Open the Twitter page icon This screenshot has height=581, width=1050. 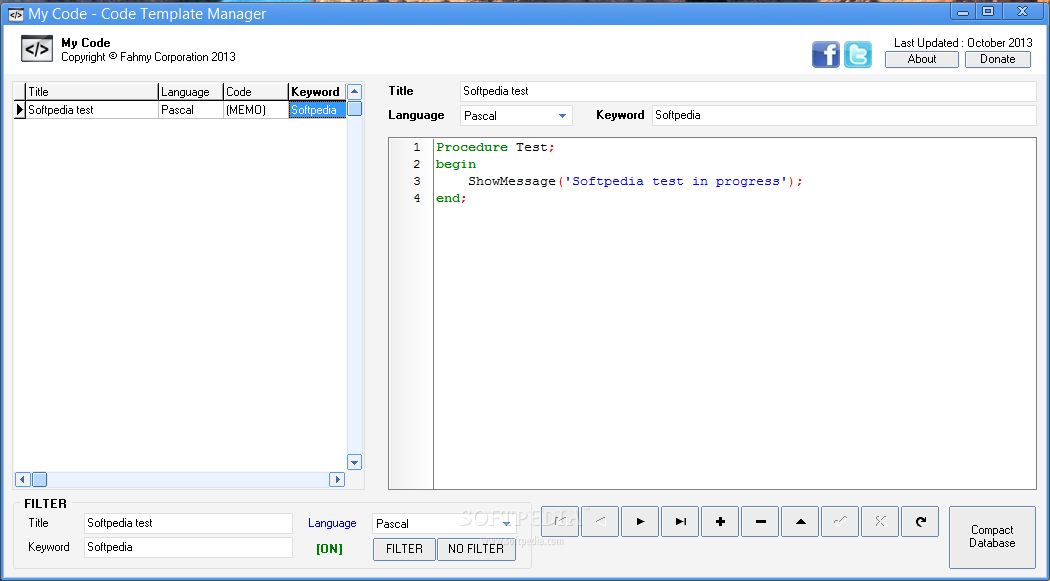pos(858,54)
